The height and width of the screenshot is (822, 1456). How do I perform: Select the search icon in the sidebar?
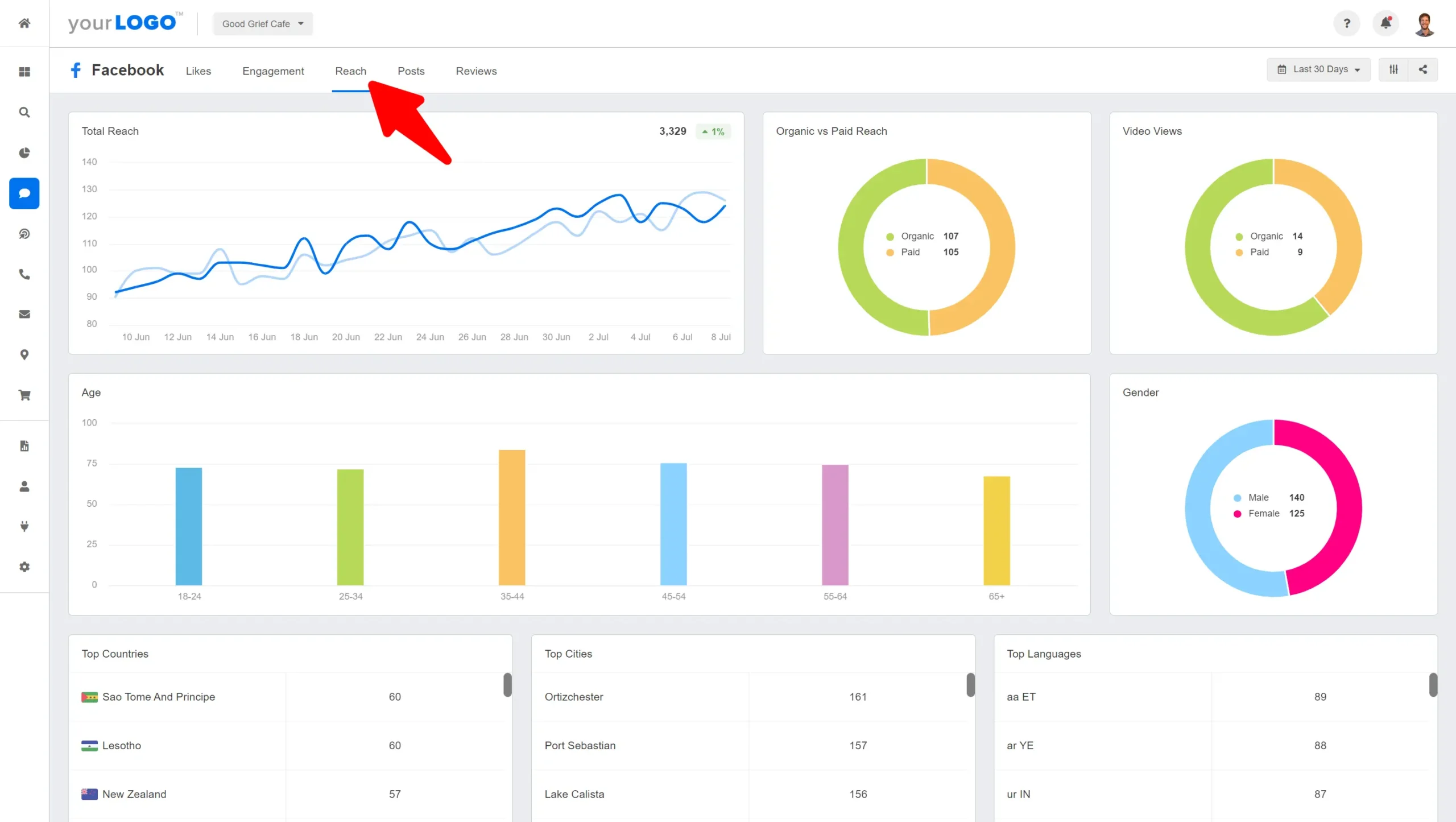click(x=24, y=112)
